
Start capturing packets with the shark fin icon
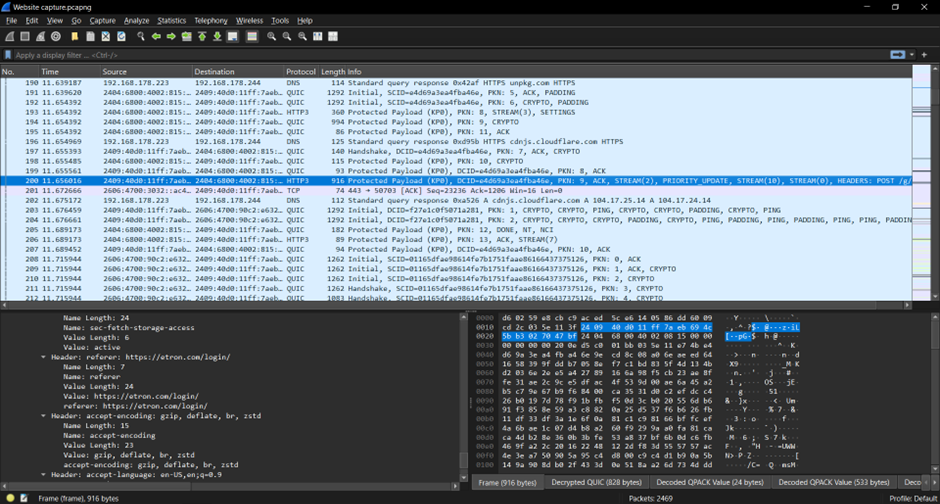(10, 37)
